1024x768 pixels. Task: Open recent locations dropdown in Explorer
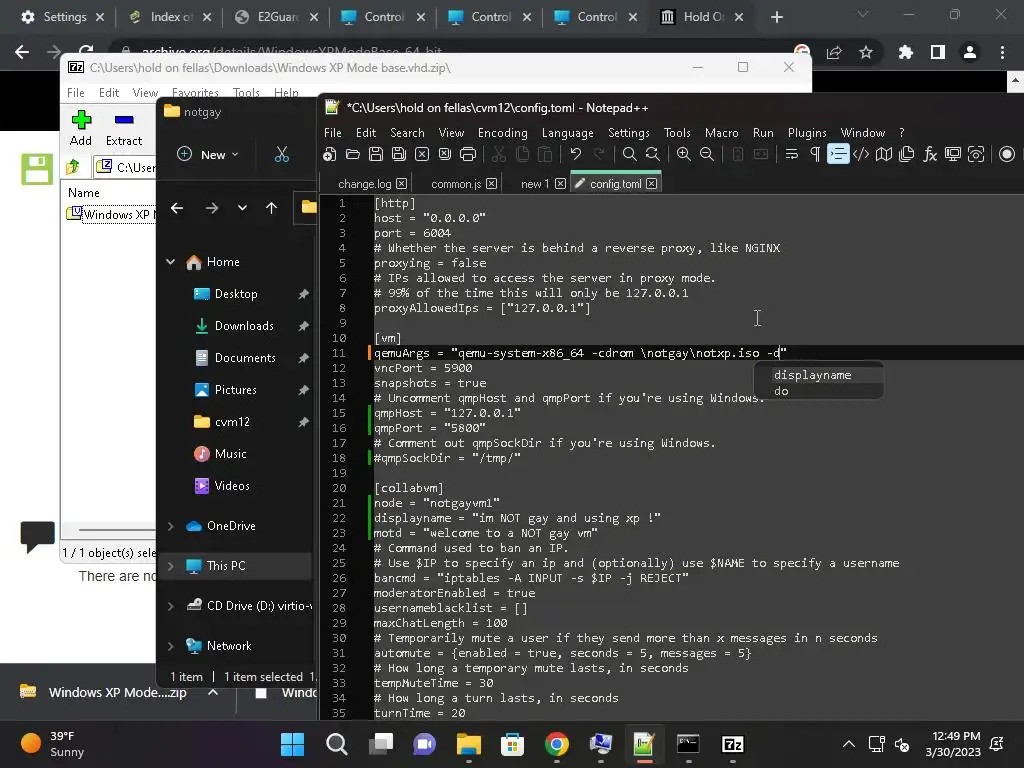242,208
